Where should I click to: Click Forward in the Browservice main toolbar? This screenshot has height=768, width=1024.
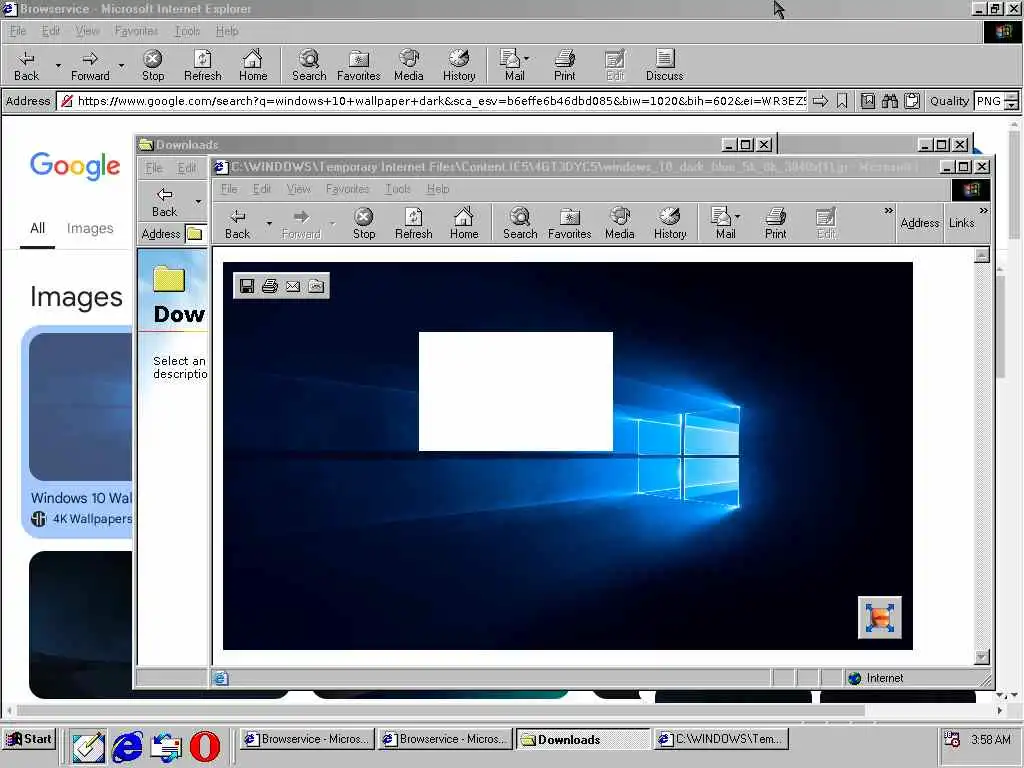tap(90, 66)
